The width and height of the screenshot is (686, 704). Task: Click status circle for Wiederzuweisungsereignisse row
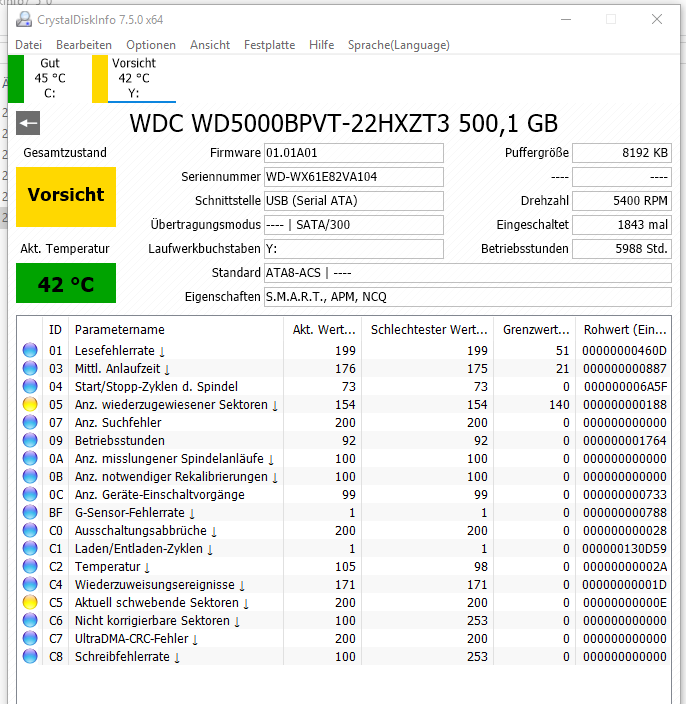(30, 584)
